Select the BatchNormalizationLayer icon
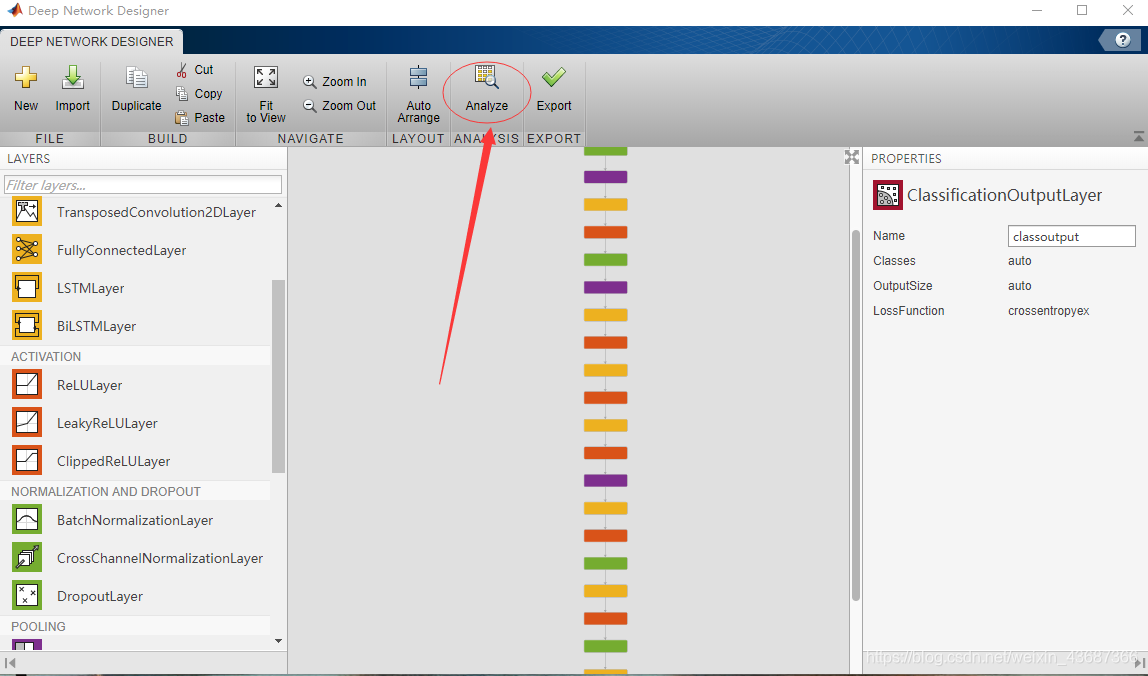Image resolution: width=1148 pixels, height=676 pixels. click(x=27, y=520)
